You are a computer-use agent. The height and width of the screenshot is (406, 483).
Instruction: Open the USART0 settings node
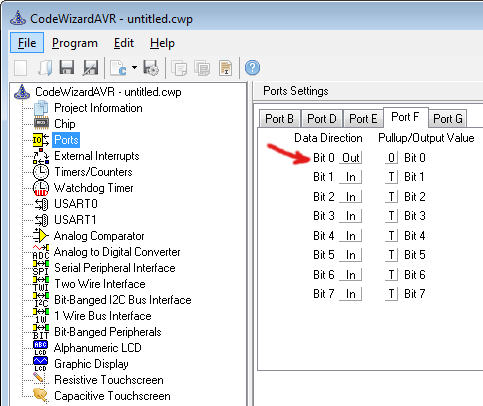pos(76,204)
